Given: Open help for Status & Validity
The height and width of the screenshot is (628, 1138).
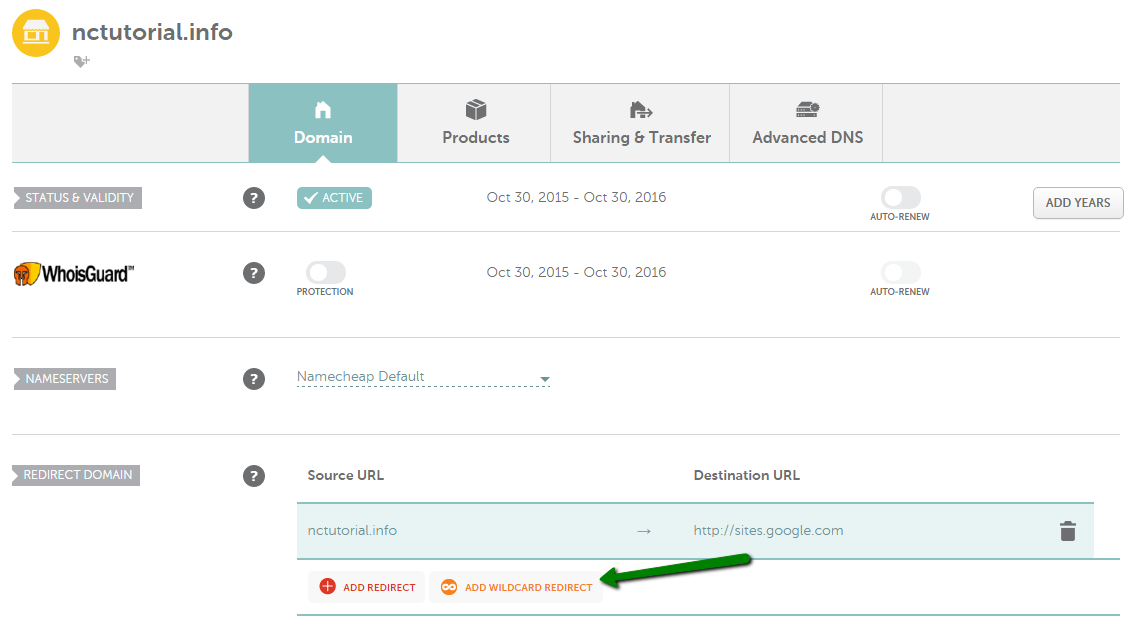Looking at the screenshot, I should [x=253, y=198].
